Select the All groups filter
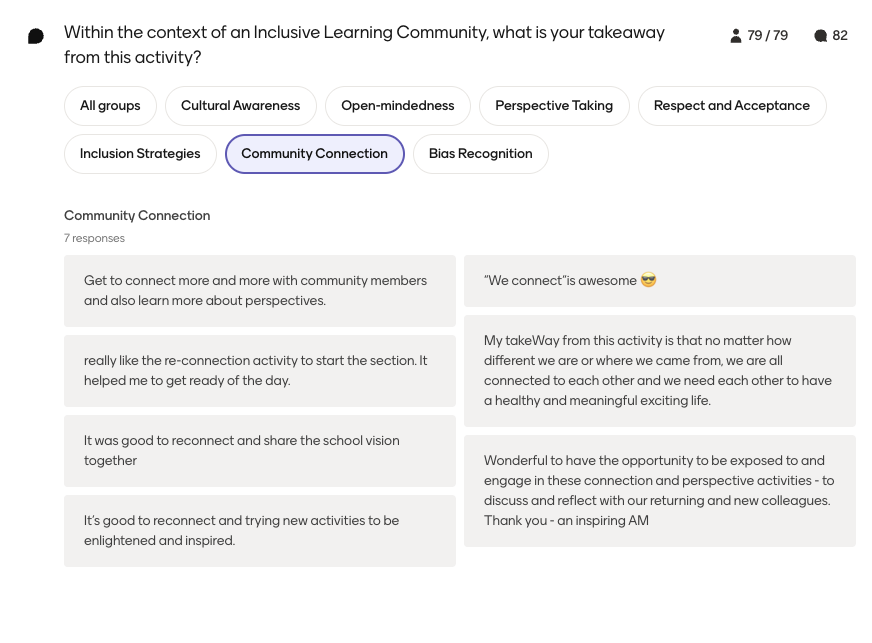872x643 pixels. coord(110,106)
